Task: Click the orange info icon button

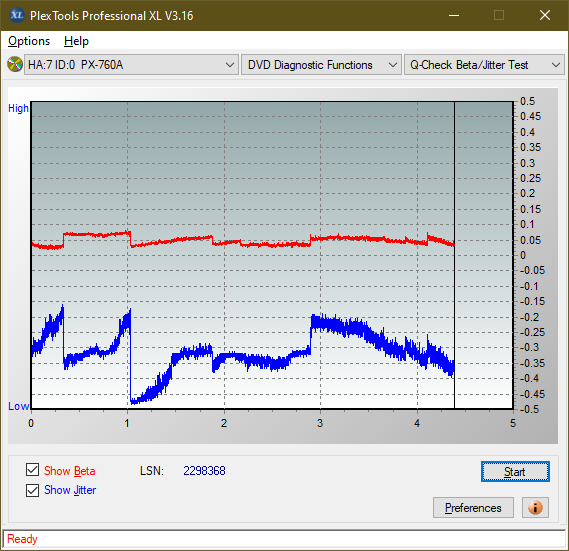Action: click(x=535, y=507)
